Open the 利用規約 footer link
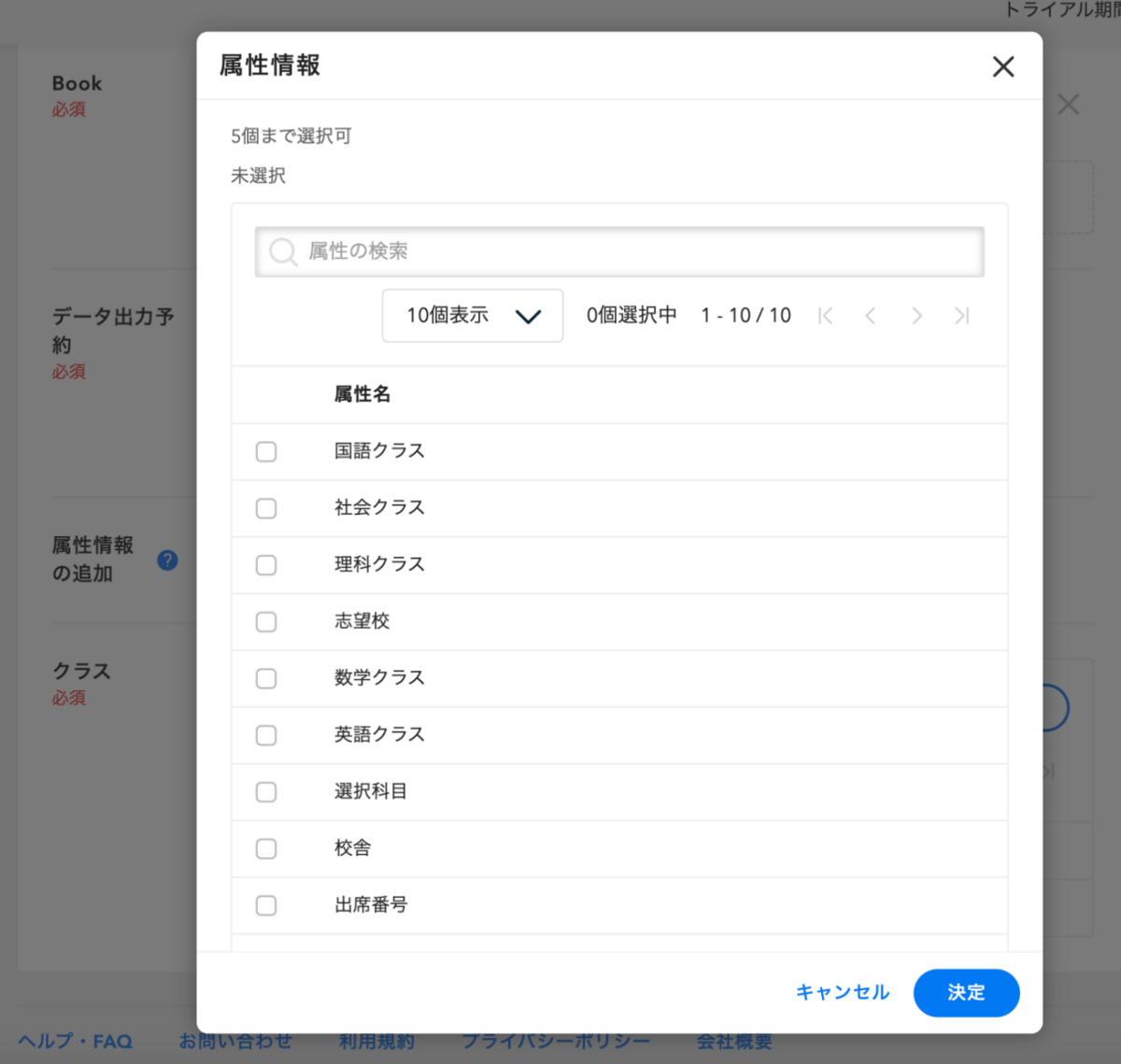Viewport: 1121px width, 1064px height. tap(376, 1041)
